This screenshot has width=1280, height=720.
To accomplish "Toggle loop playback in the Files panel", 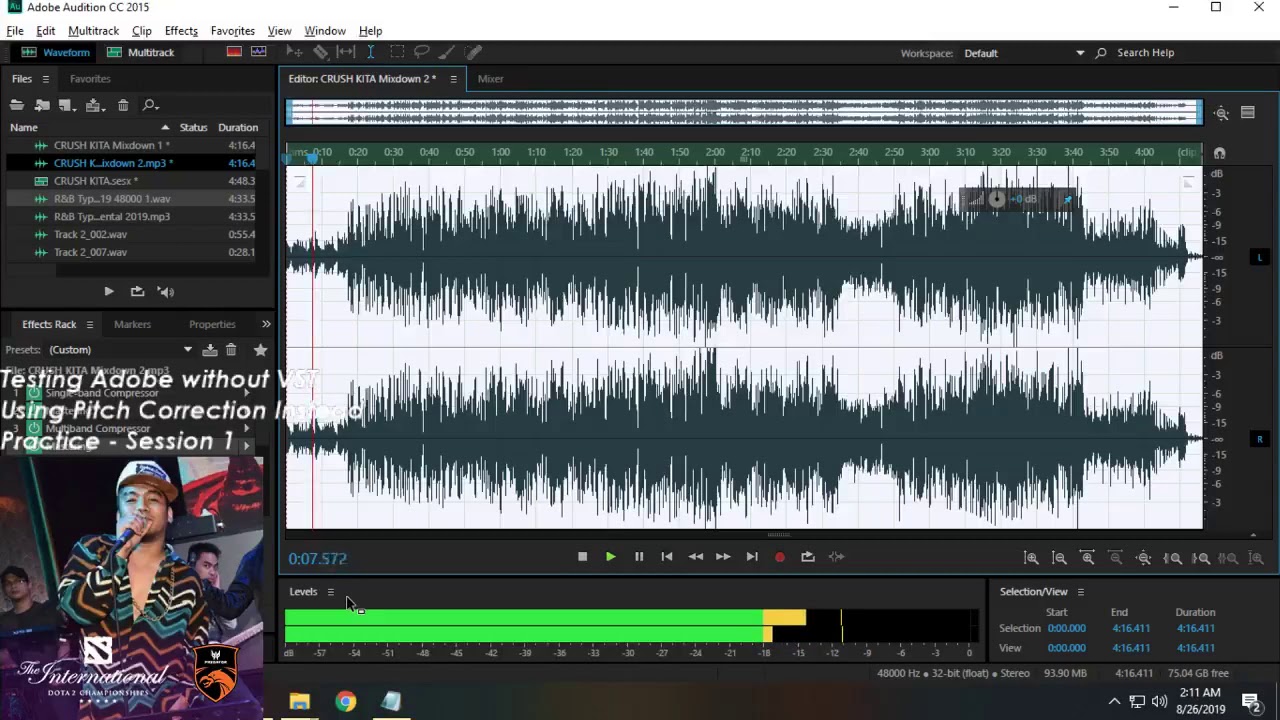I will click(x=137, y=291).
